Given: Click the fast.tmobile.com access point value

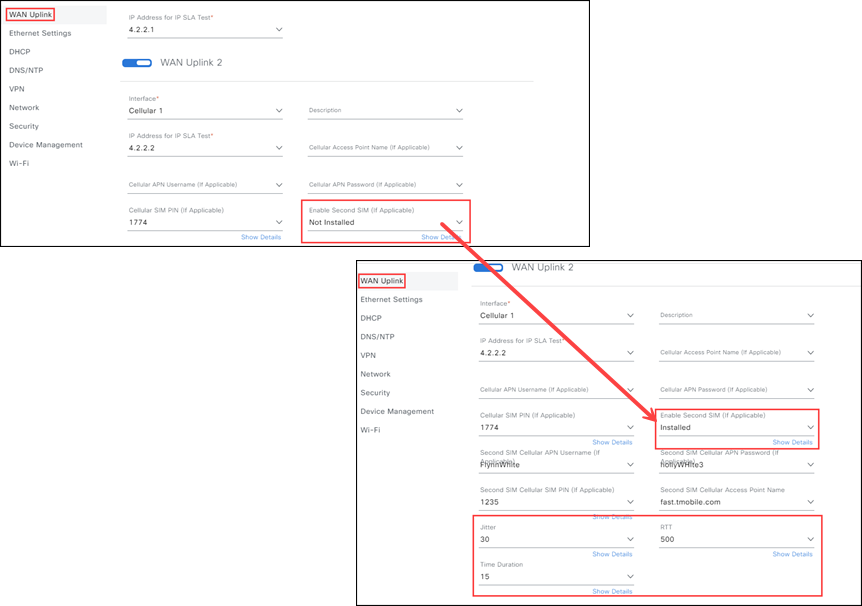Looking at the screenshot, I should click(x=690, y=502).
